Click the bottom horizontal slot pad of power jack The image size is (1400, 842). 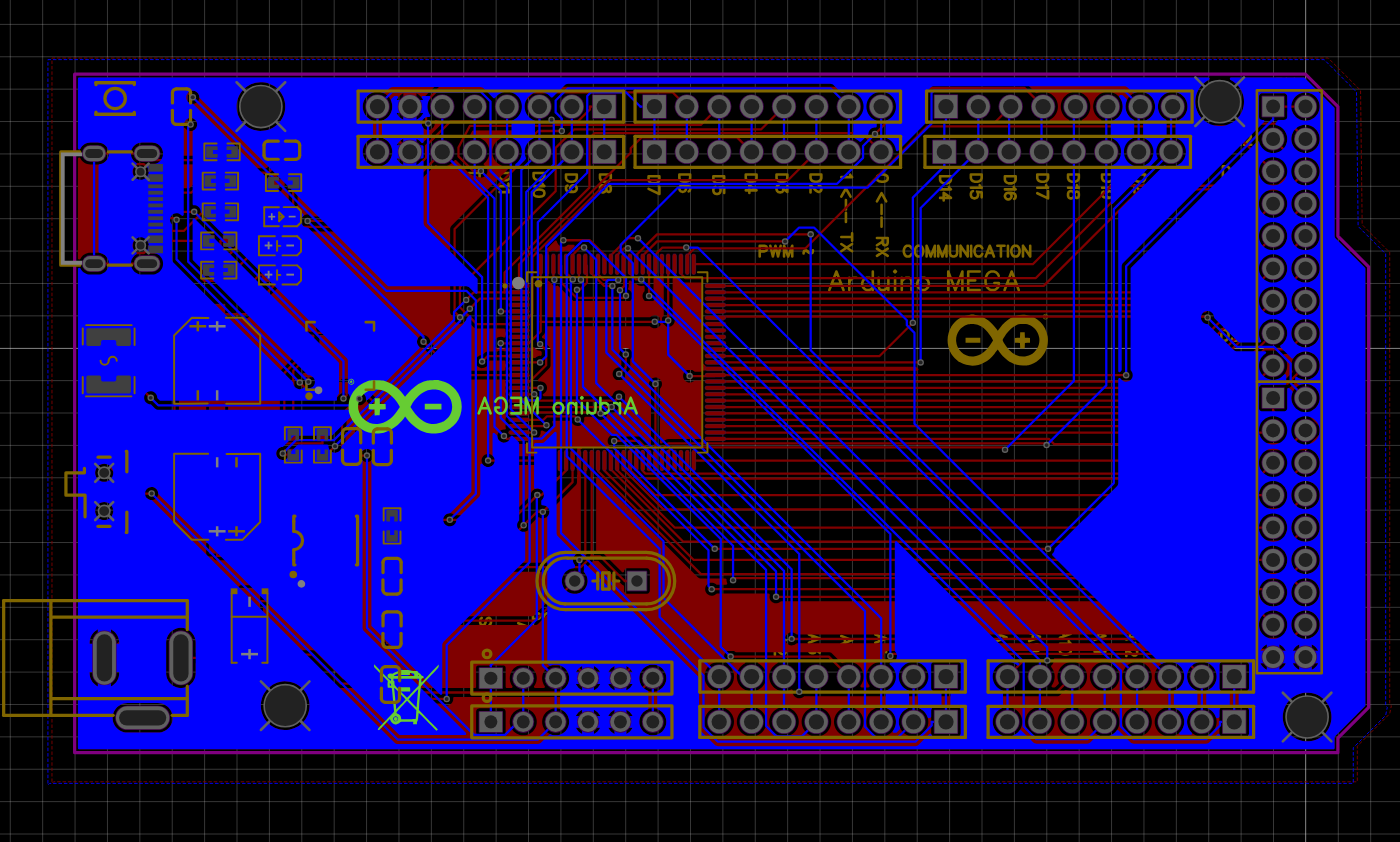(142, 717)
